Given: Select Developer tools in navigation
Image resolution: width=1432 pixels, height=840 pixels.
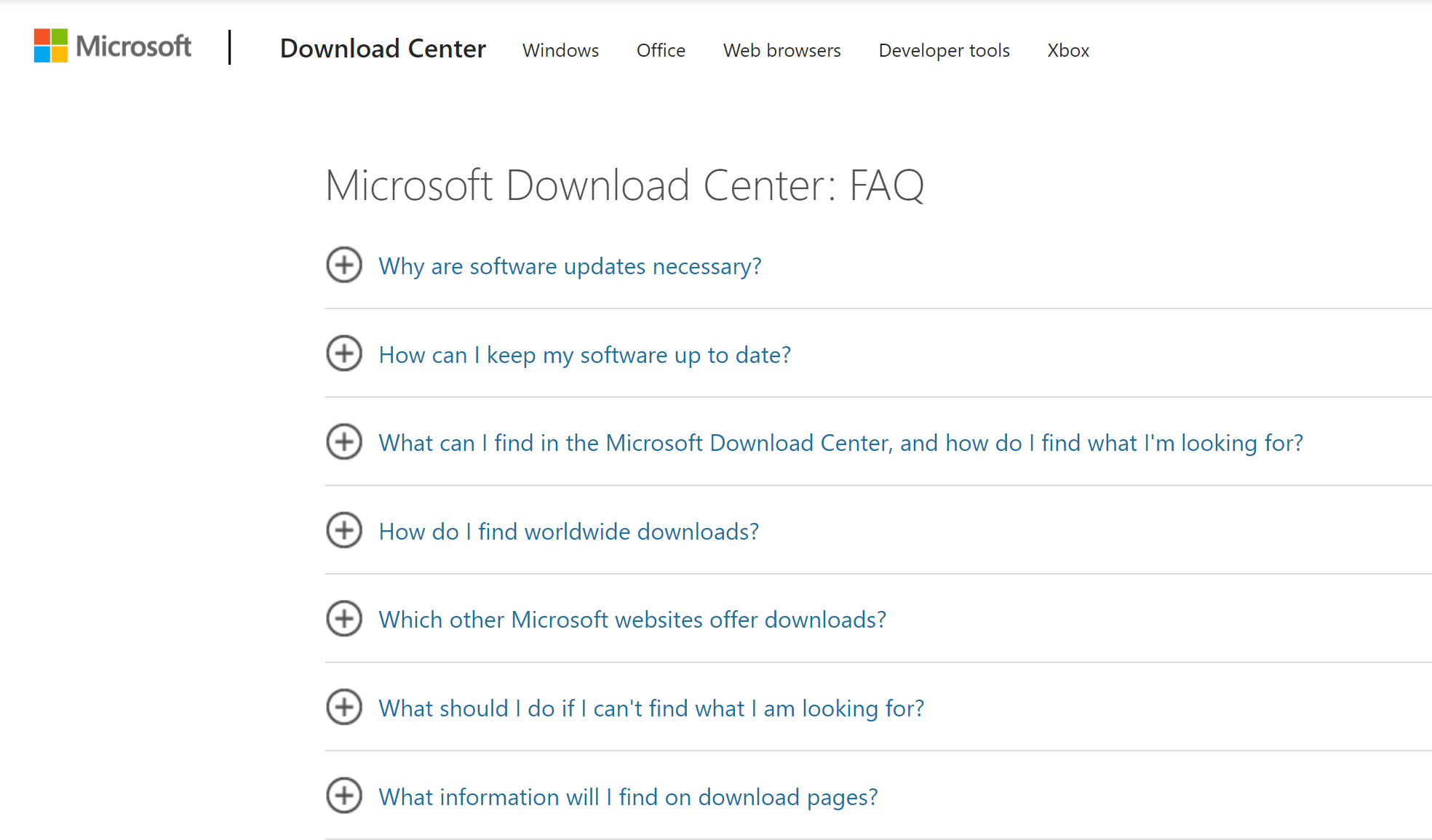Looking at the screenshot, I should click(x=944, y=50).
